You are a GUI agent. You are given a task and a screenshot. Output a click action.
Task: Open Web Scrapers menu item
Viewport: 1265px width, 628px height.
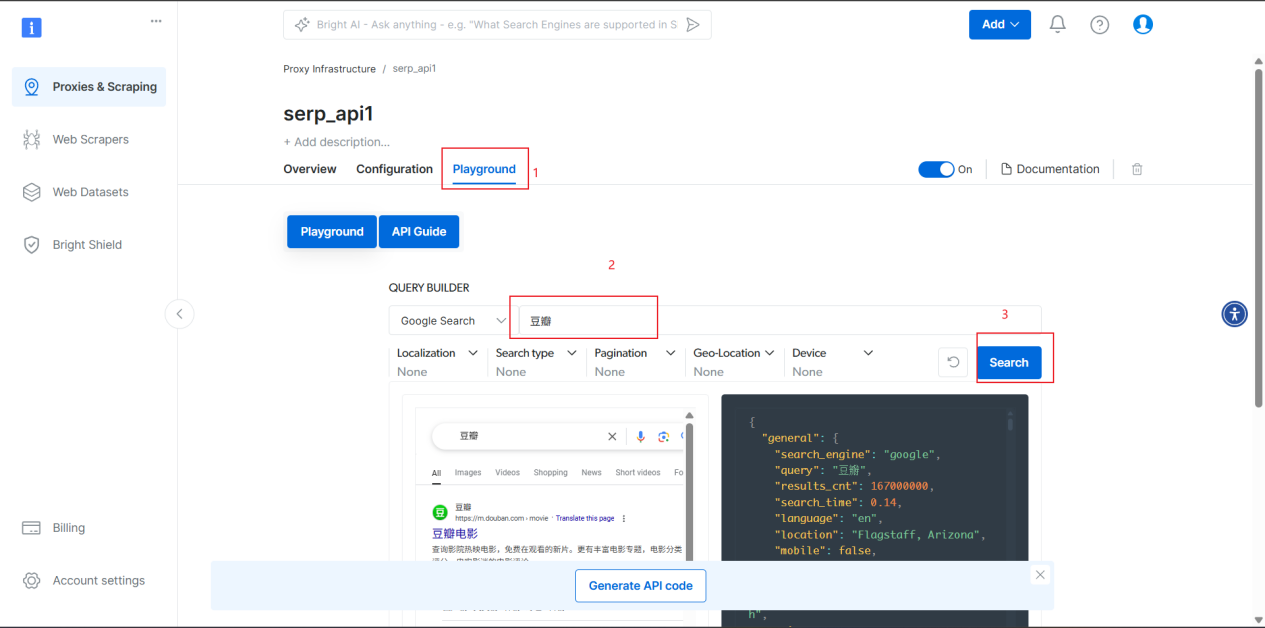pyautogui.click(x=89, y=139)
